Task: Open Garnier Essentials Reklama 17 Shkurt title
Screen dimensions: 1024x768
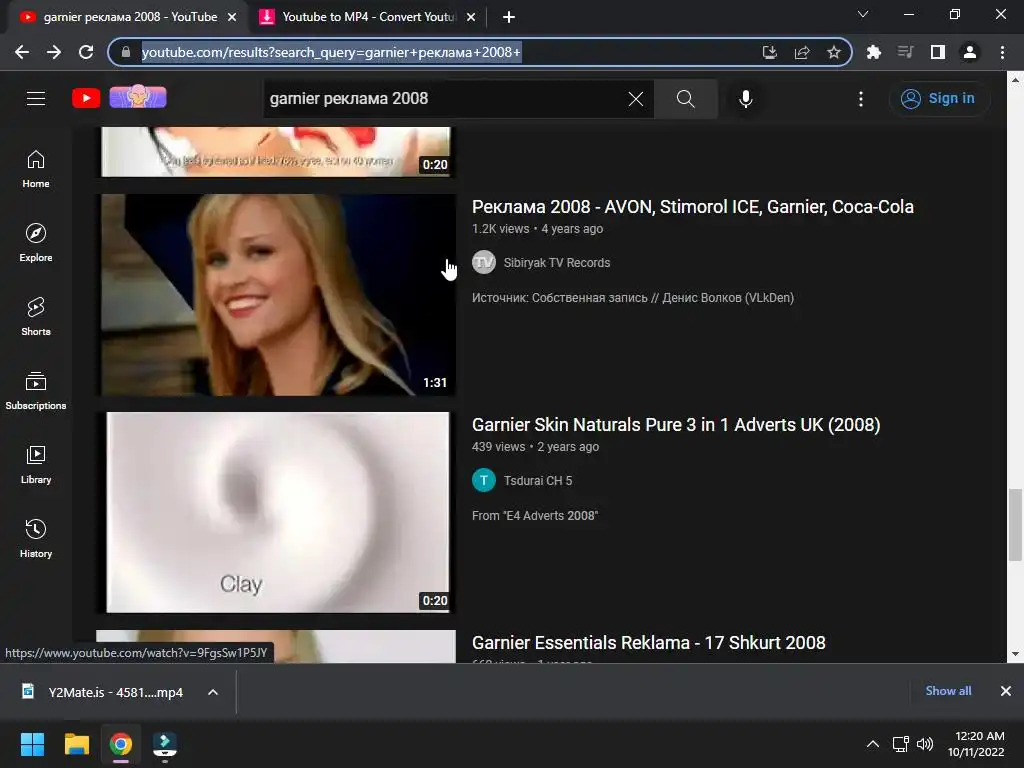Action: [648, 643]
